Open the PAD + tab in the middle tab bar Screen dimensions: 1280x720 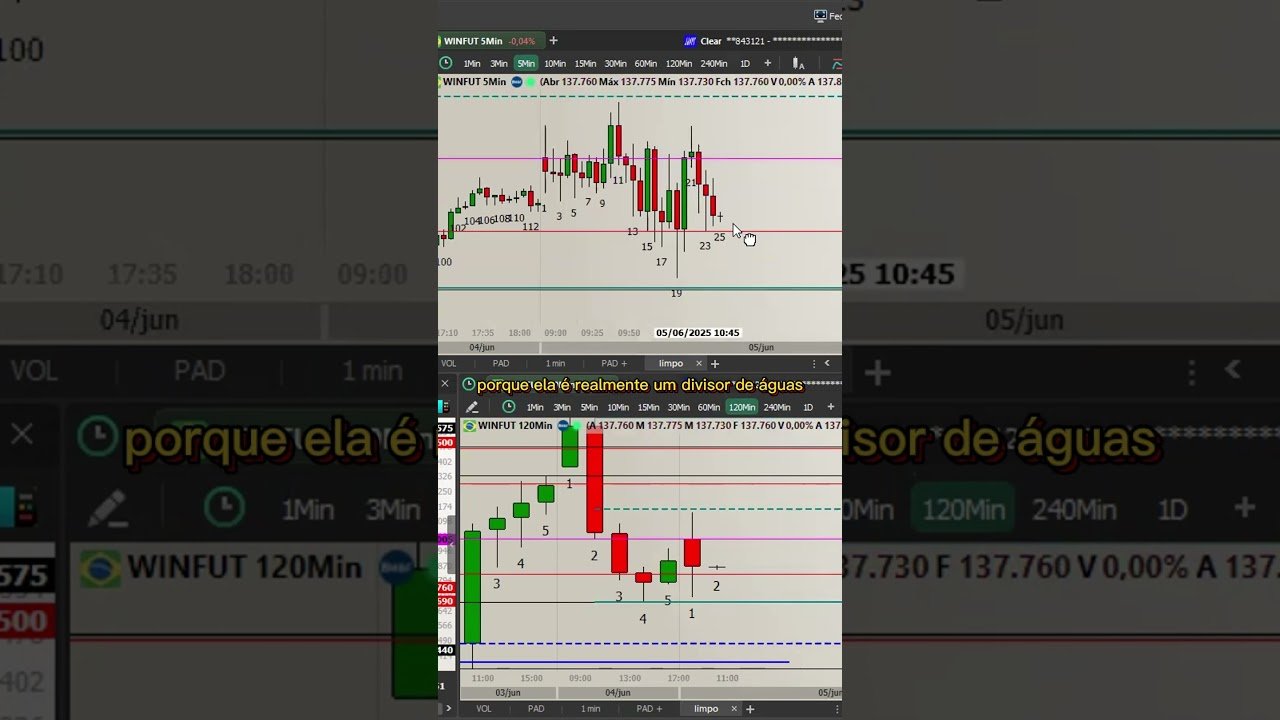point(614,364)
